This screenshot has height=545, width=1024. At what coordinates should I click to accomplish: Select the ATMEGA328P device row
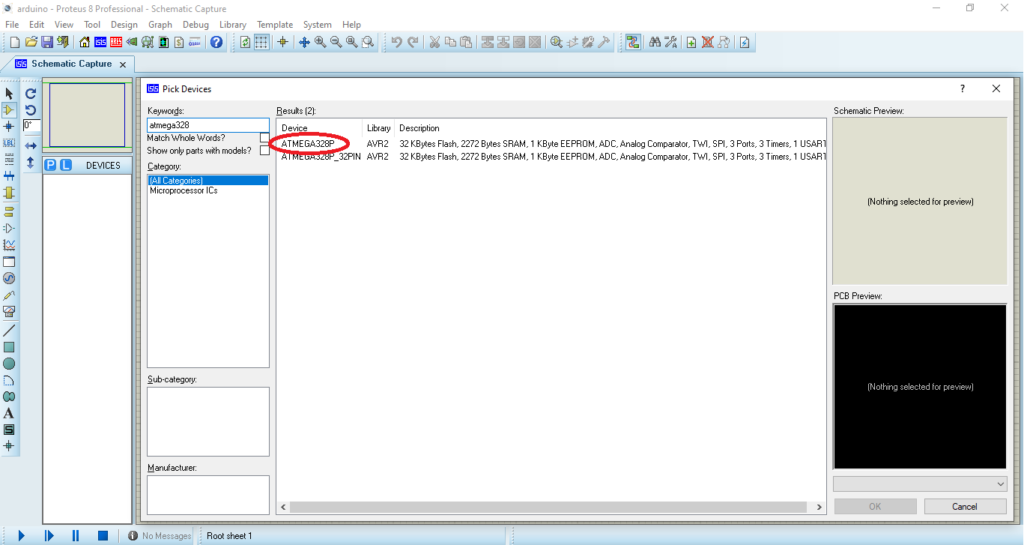pyautogui.click(x=308, y=144)
